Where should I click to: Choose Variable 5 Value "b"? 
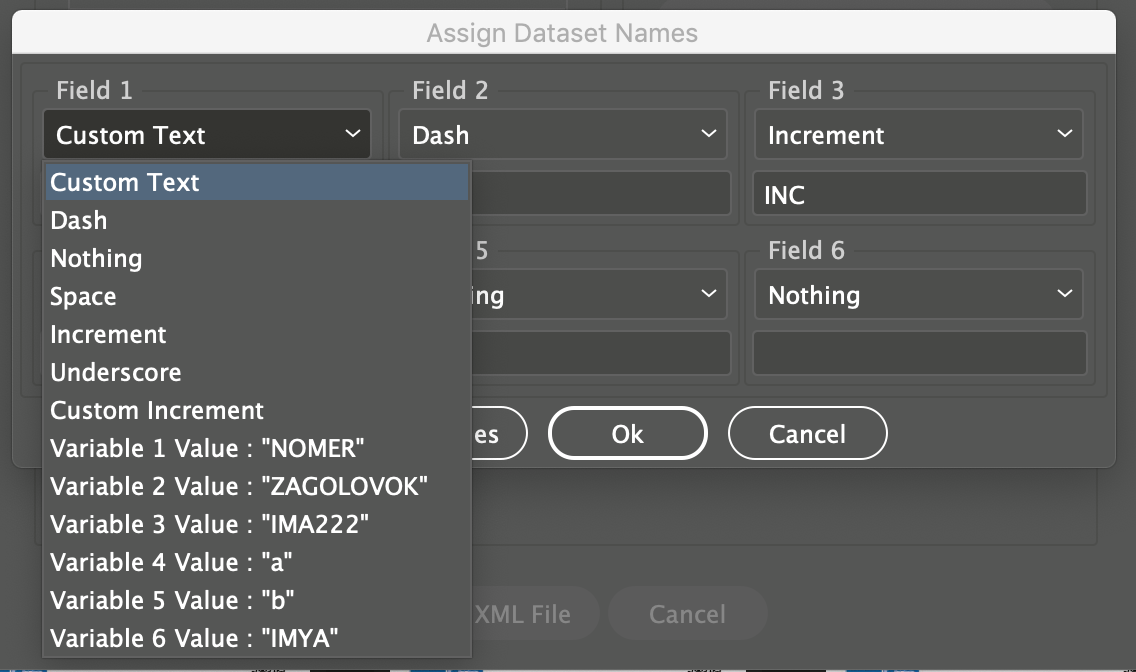(x=172, y=601)
